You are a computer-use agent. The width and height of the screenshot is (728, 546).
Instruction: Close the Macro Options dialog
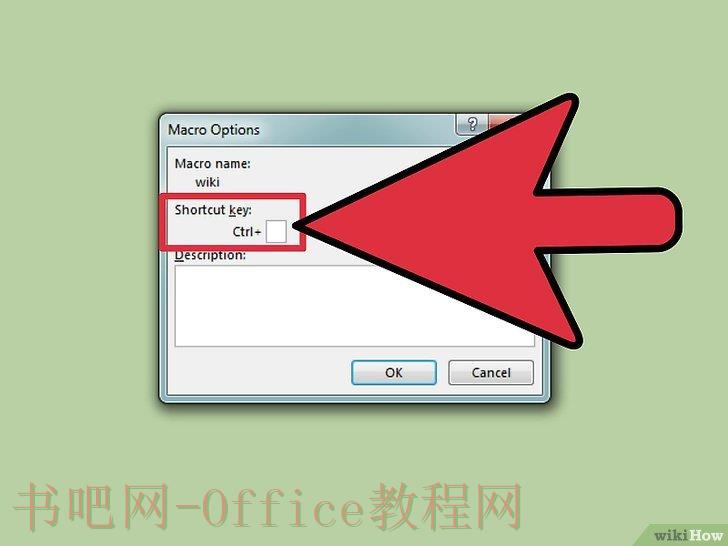click(x=500, y=122)
